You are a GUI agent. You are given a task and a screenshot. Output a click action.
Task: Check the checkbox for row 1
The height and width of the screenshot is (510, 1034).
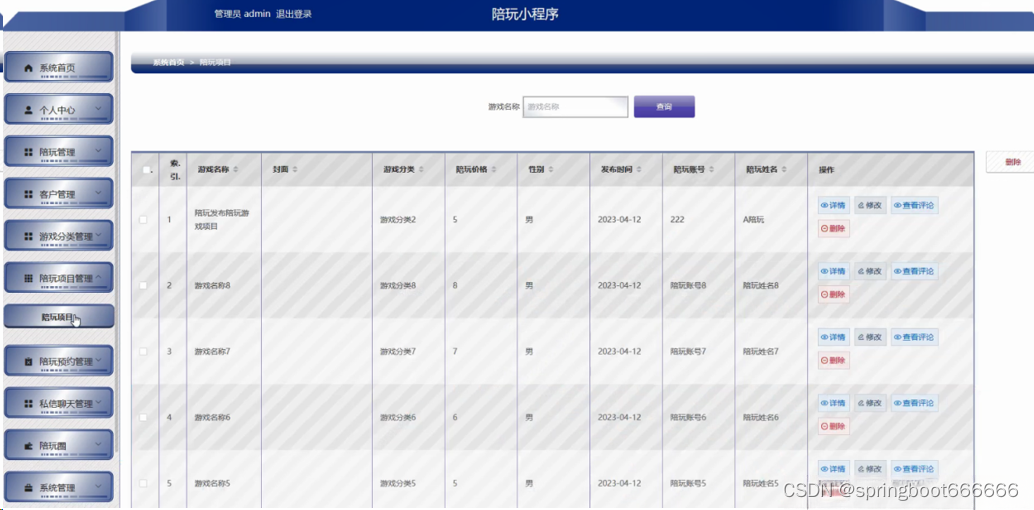[x=143, y=220]
